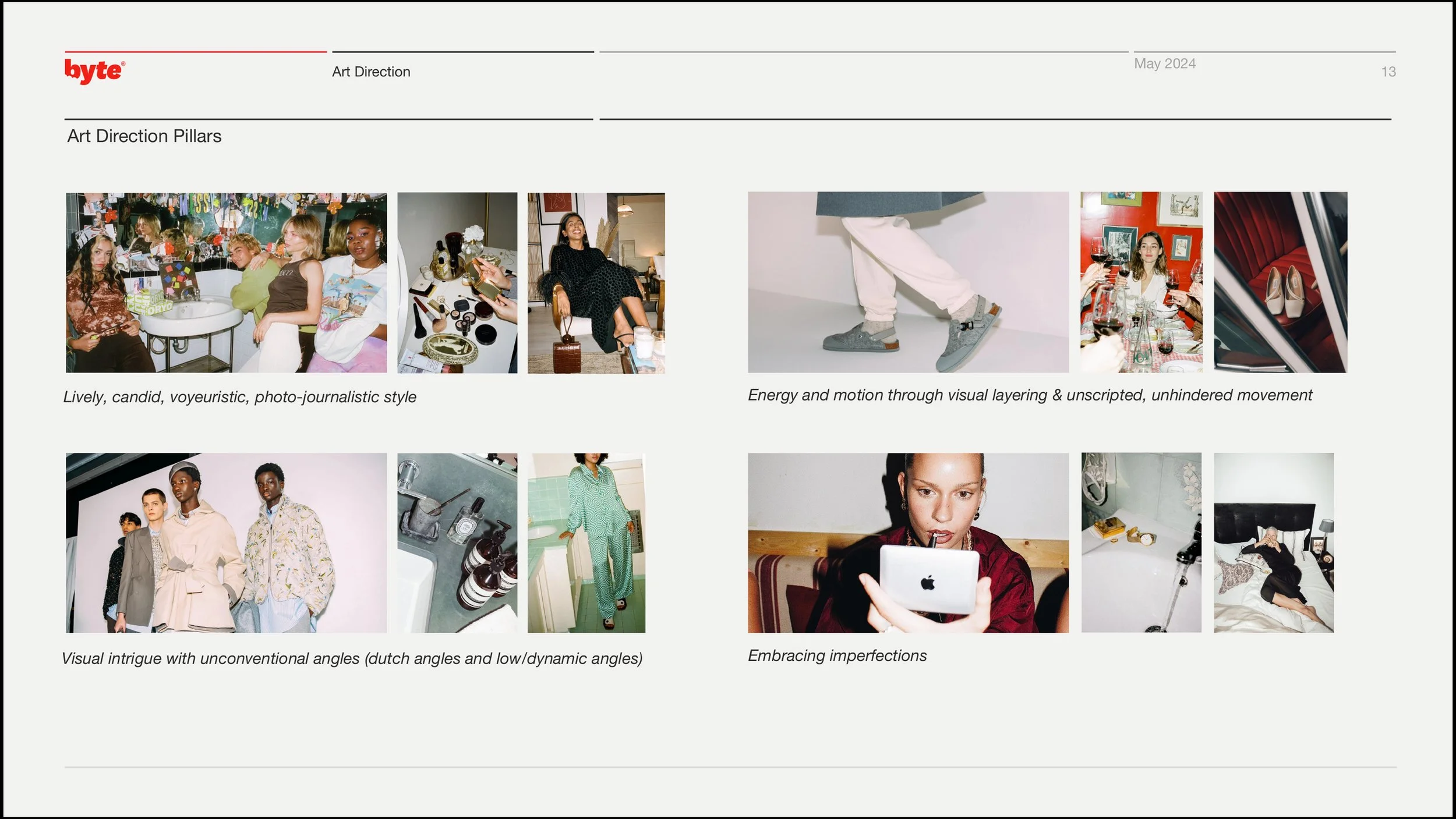Image resolution: width=1456 pixels, height=819 pixels.
Task: Click the Aesop bottles sink photo
Action: coord(457,543)
